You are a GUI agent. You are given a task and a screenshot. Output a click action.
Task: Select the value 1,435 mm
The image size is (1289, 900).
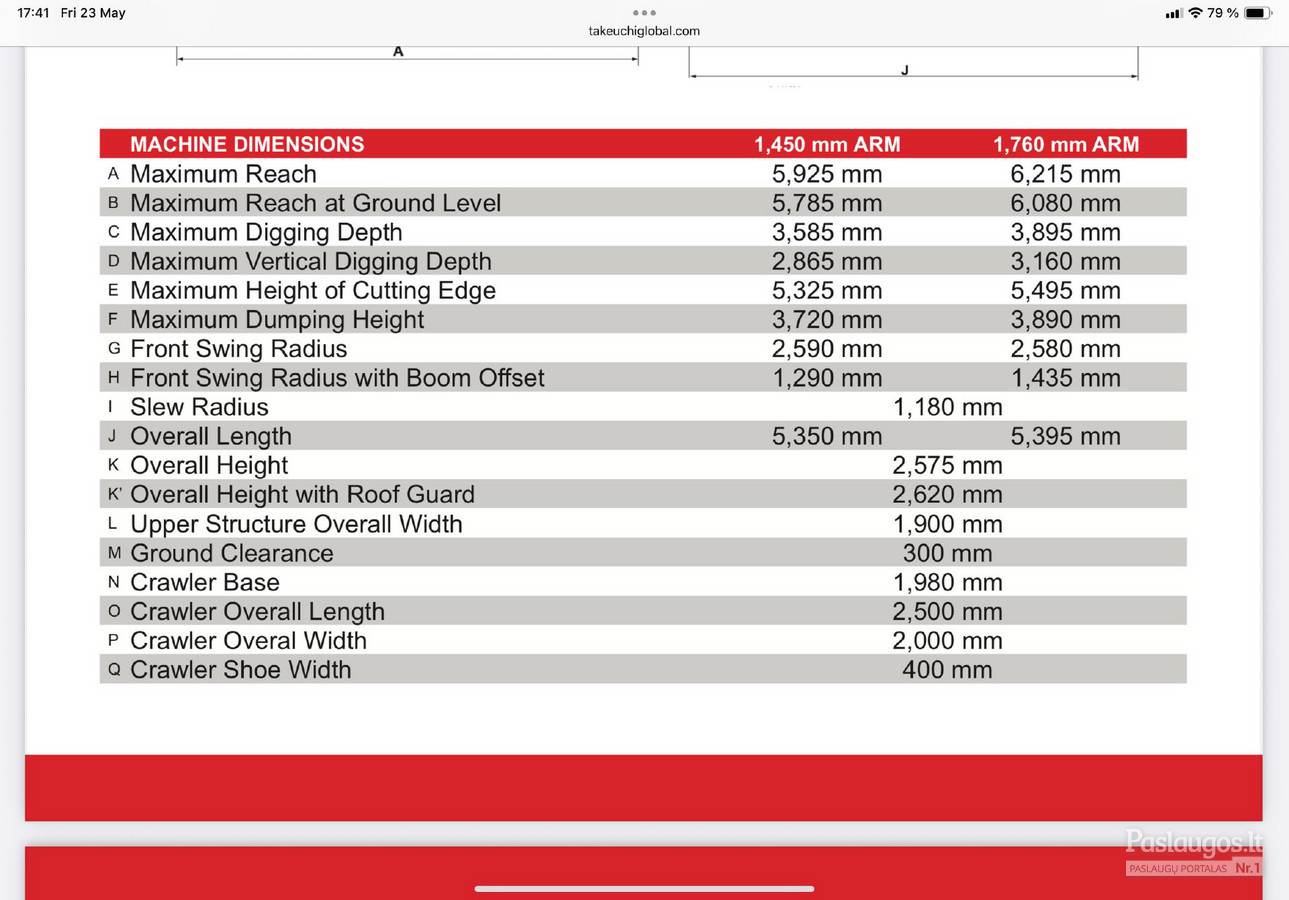tap(1066, 378)
